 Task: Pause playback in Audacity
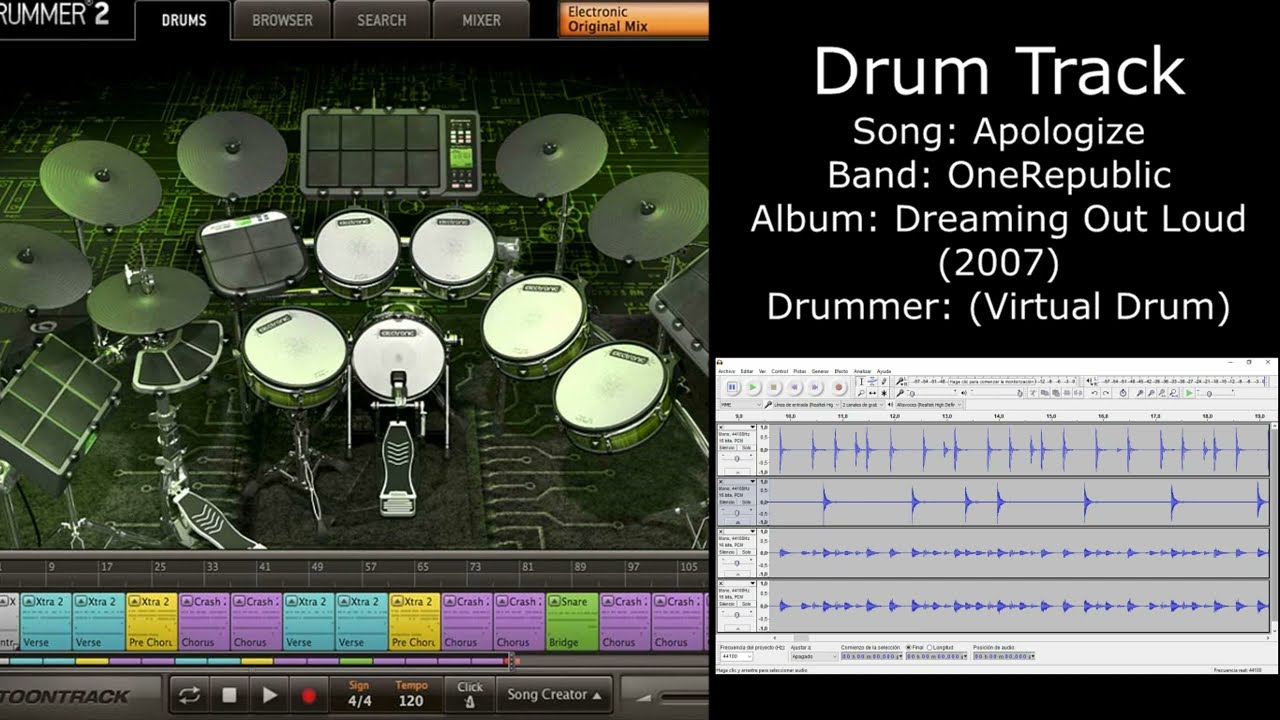coord(732,387)
